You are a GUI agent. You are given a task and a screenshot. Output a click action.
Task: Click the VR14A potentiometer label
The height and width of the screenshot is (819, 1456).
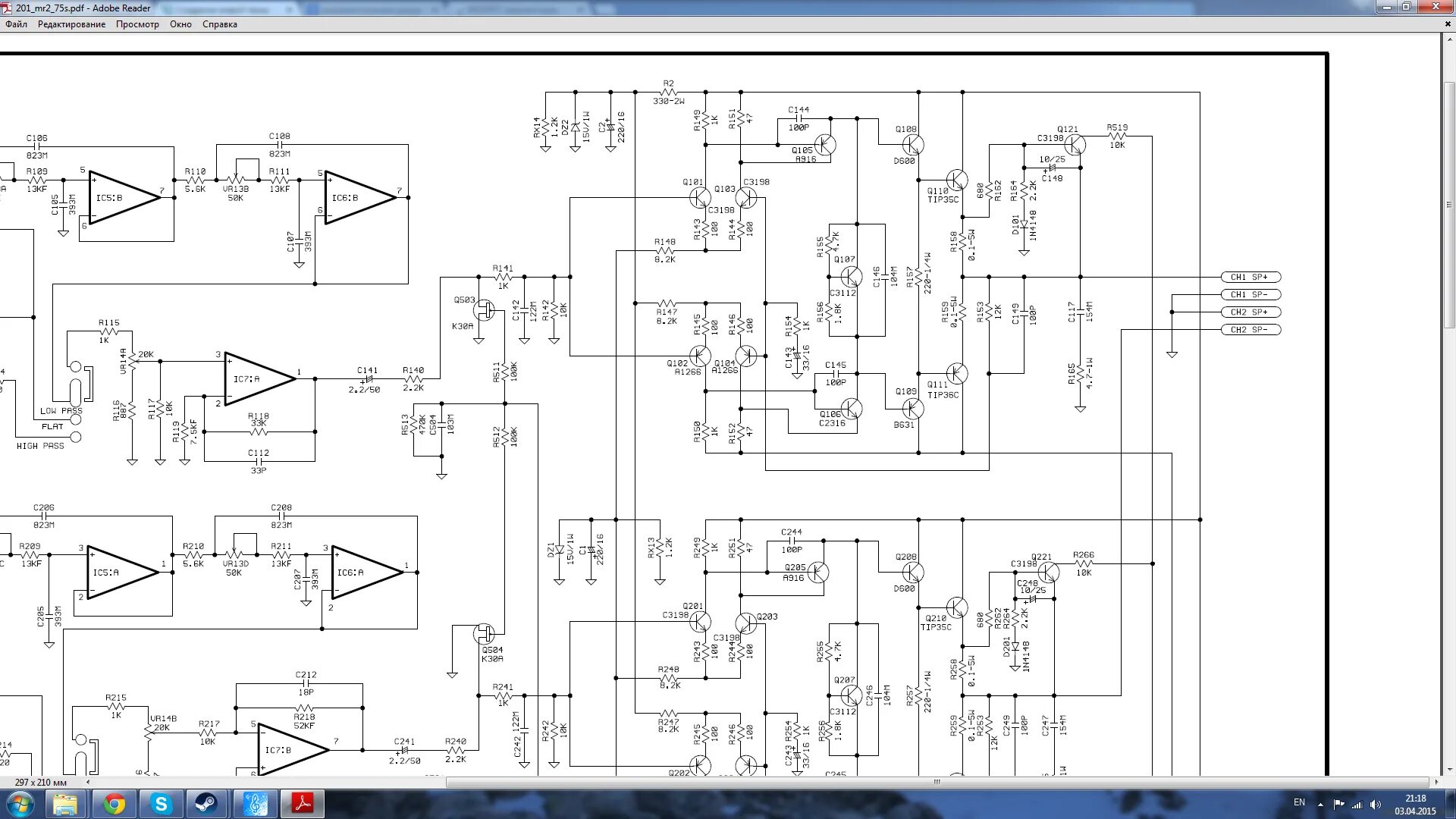[x=124, y=361]
